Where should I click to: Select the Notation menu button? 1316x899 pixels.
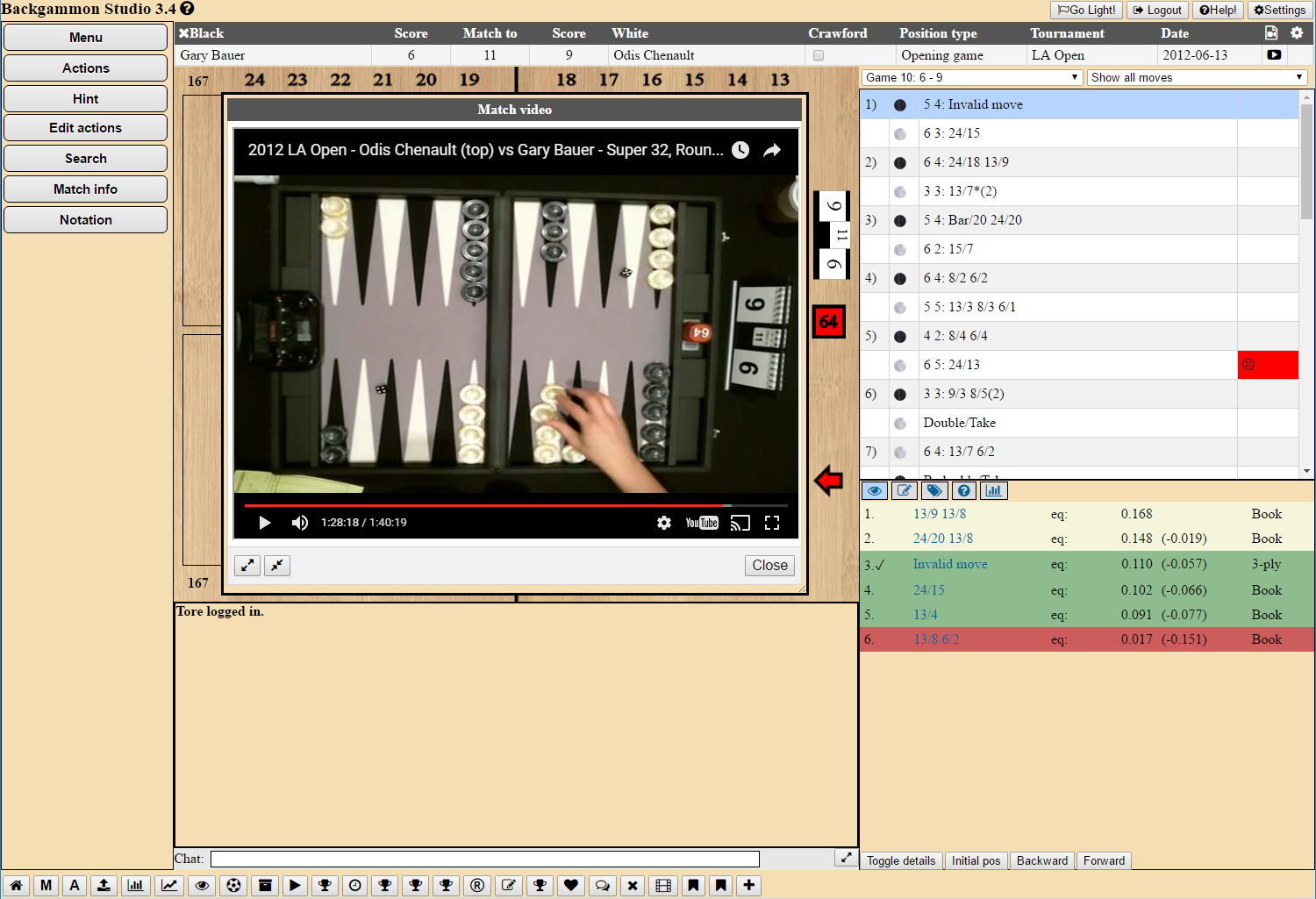85,220
